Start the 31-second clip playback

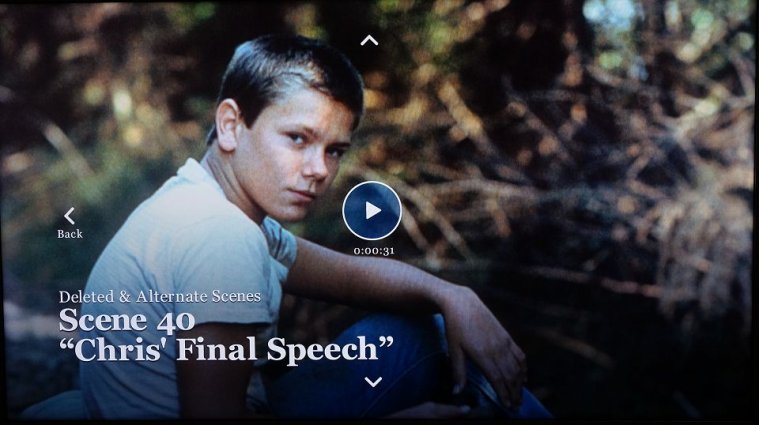(x=372, y=211)
